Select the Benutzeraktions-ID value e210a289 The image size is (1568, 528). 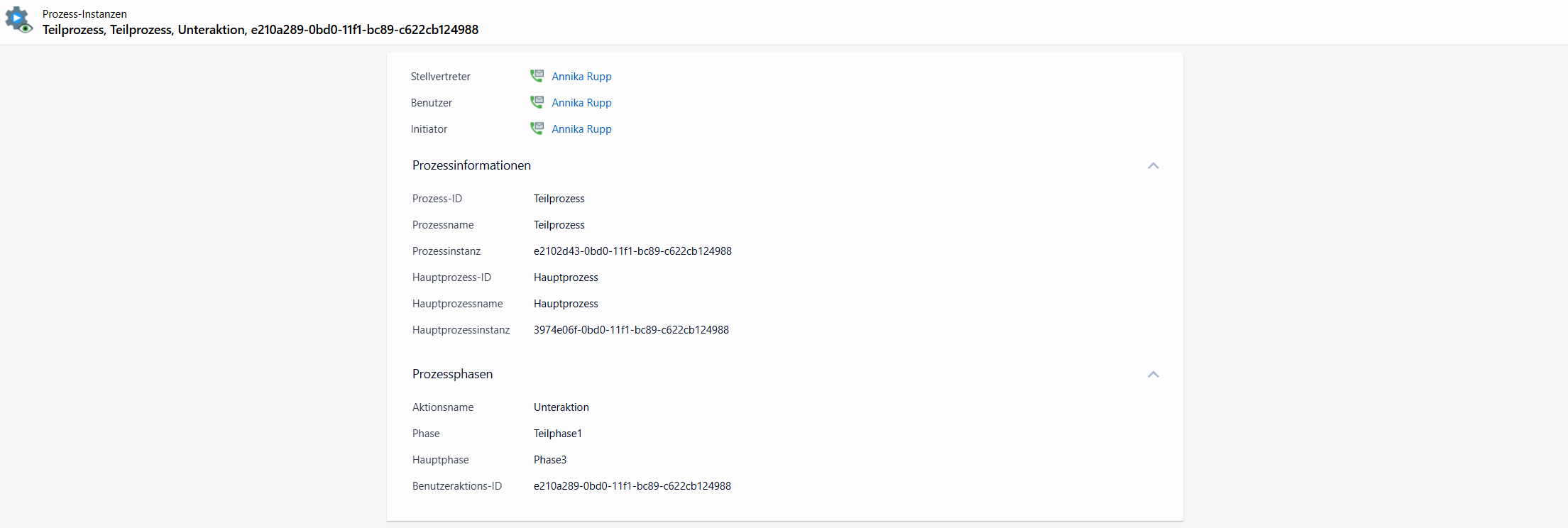[632, 486]
